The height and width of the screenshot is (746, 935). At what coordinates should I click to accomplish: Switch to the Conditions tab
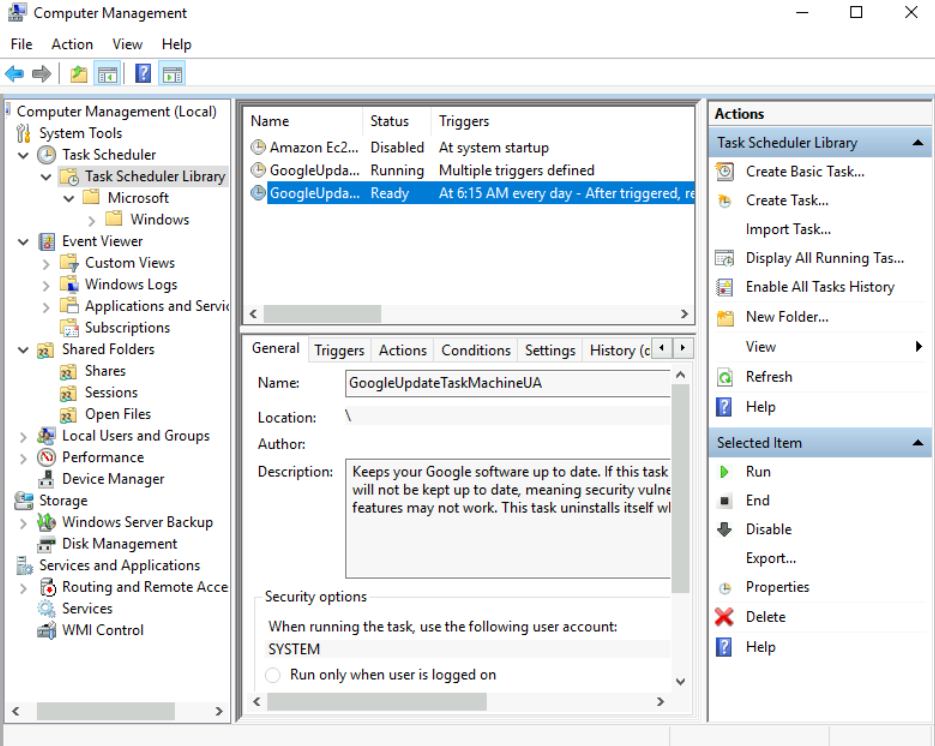point(475,350)
